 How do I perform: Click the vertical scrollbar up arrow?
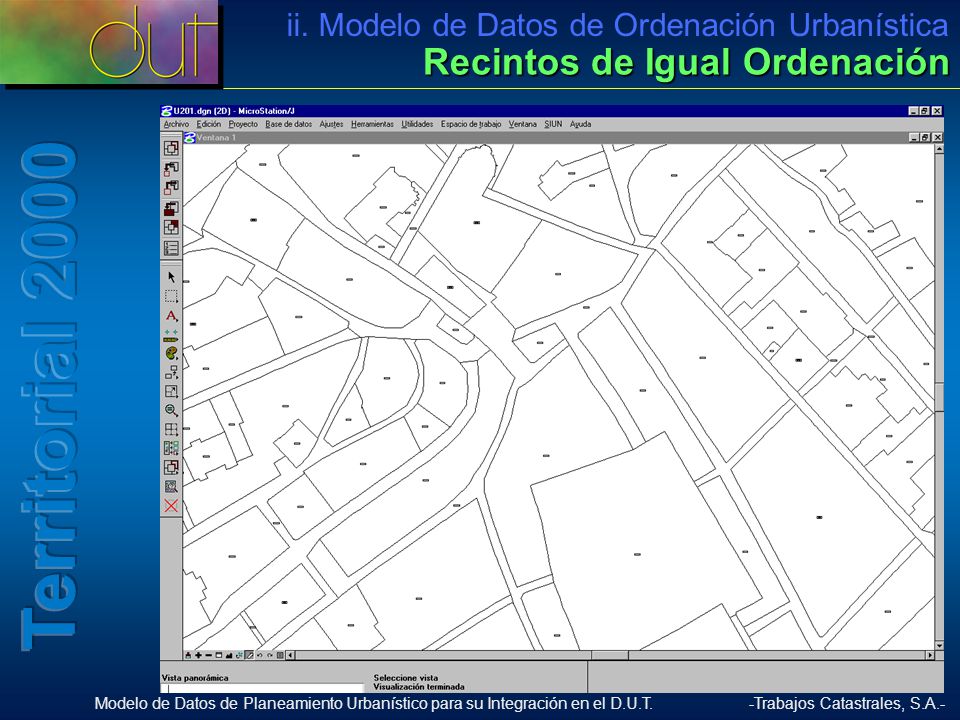939,149
